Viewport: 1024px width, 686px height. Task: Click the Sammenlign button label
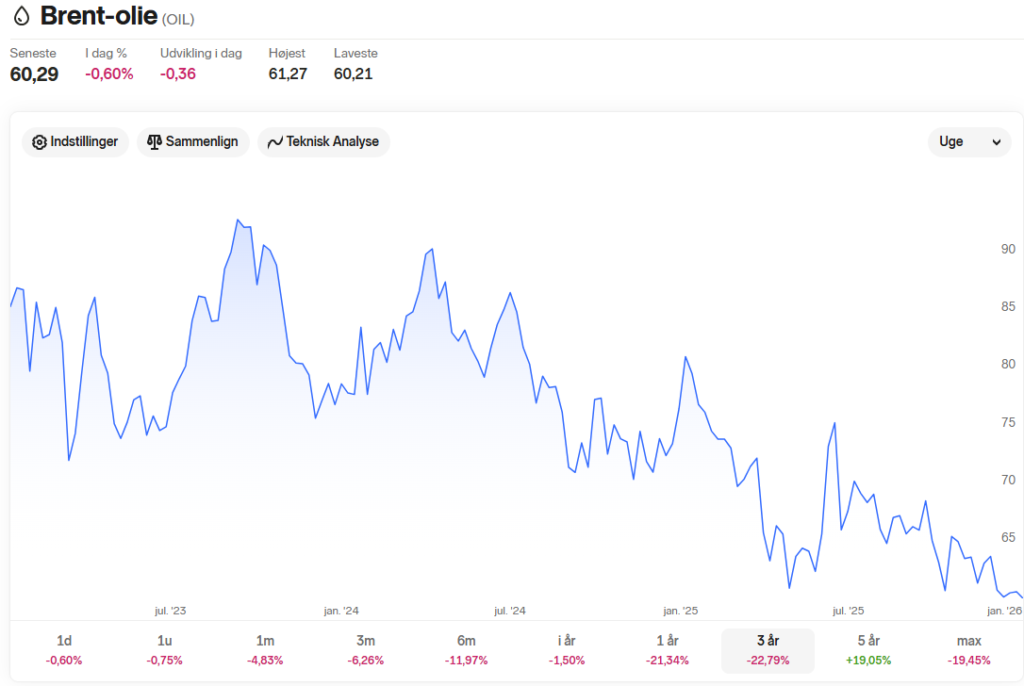pyautogui.click(x=202, y=142)
